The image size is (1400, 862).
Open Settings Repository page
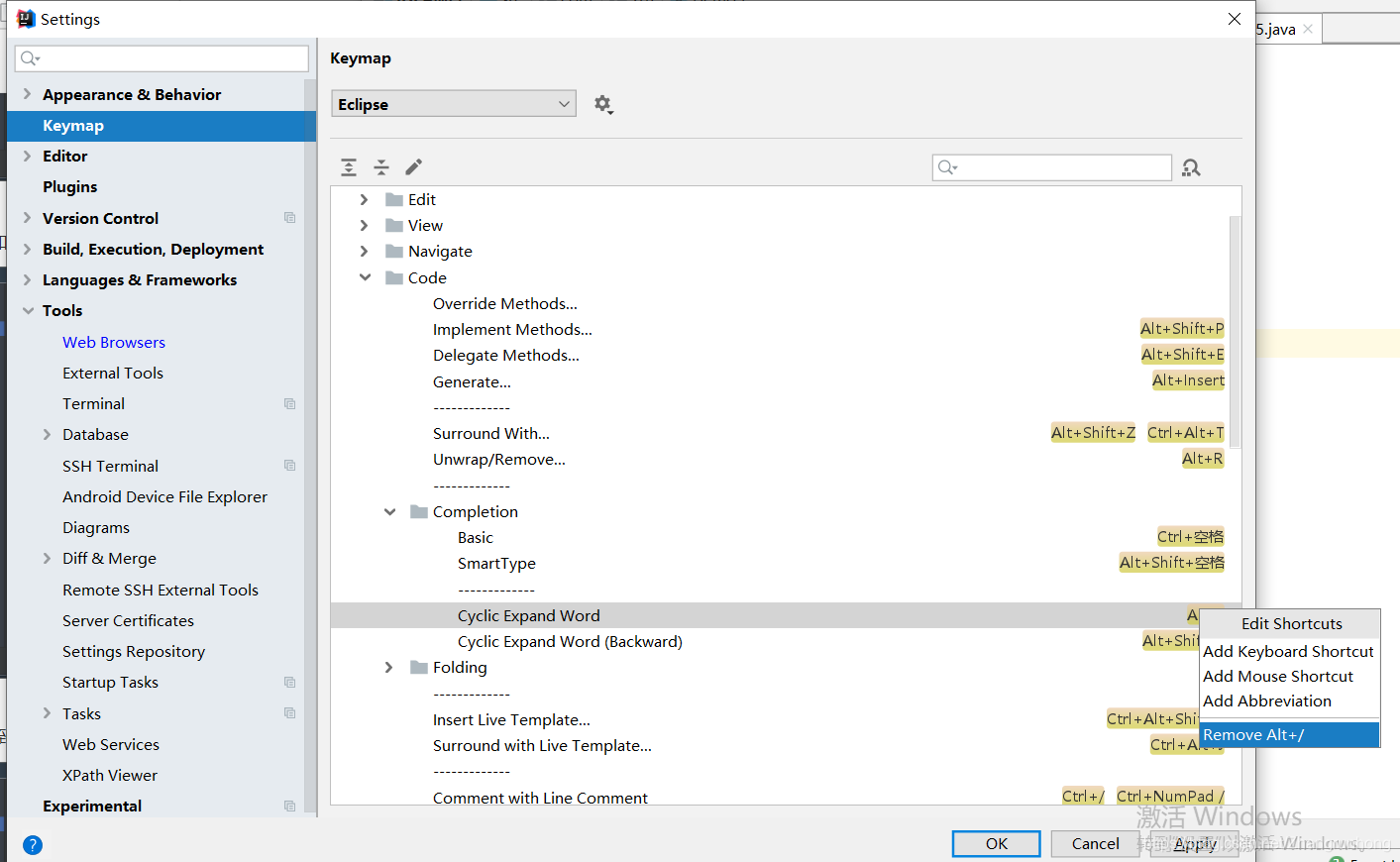coord(134,651)
